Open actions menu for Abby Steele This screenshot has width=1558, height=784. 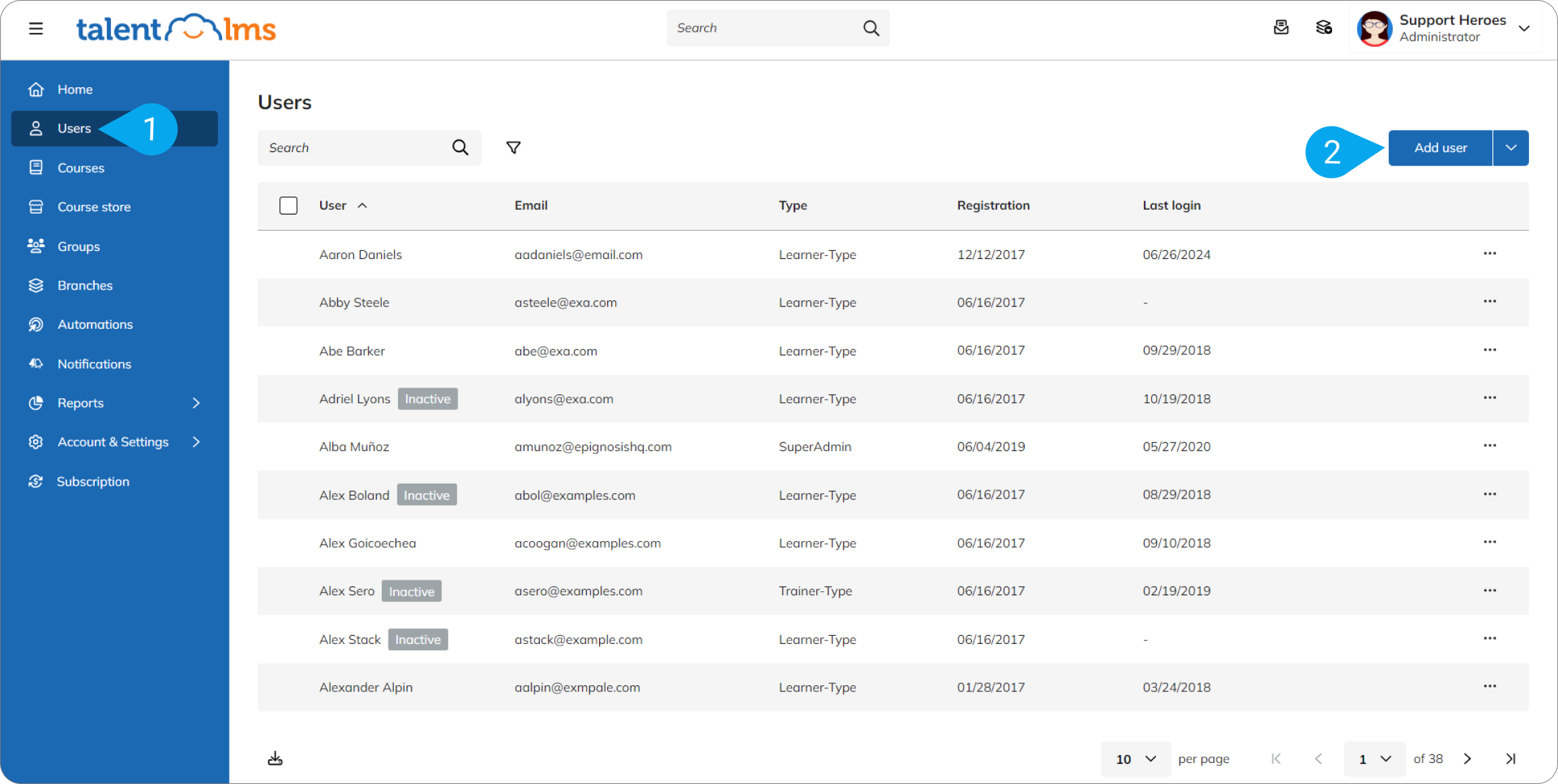tap(1490, 302)
